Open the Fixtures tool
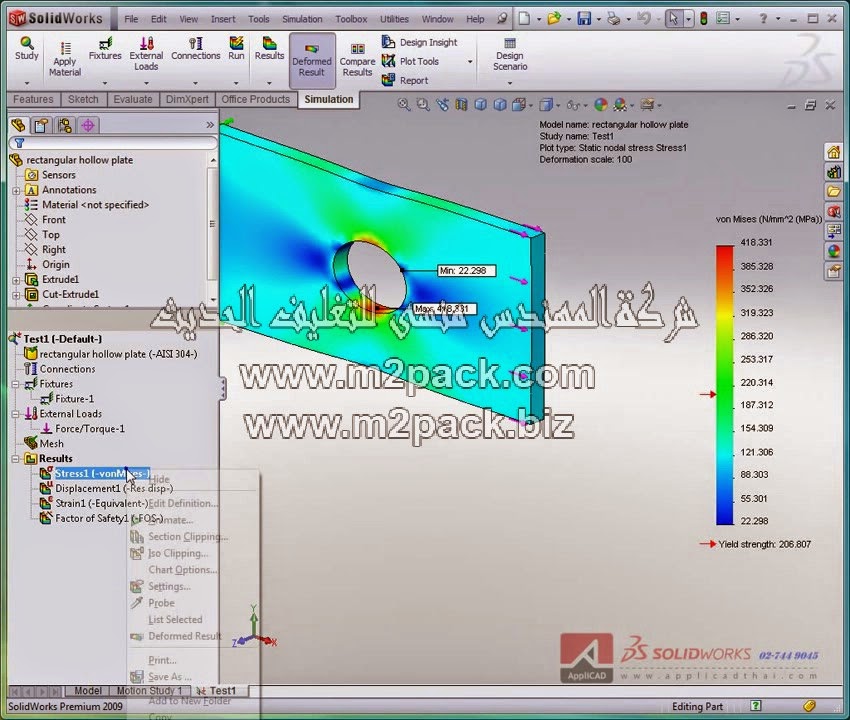850x720 pixels. coord(105,49)
